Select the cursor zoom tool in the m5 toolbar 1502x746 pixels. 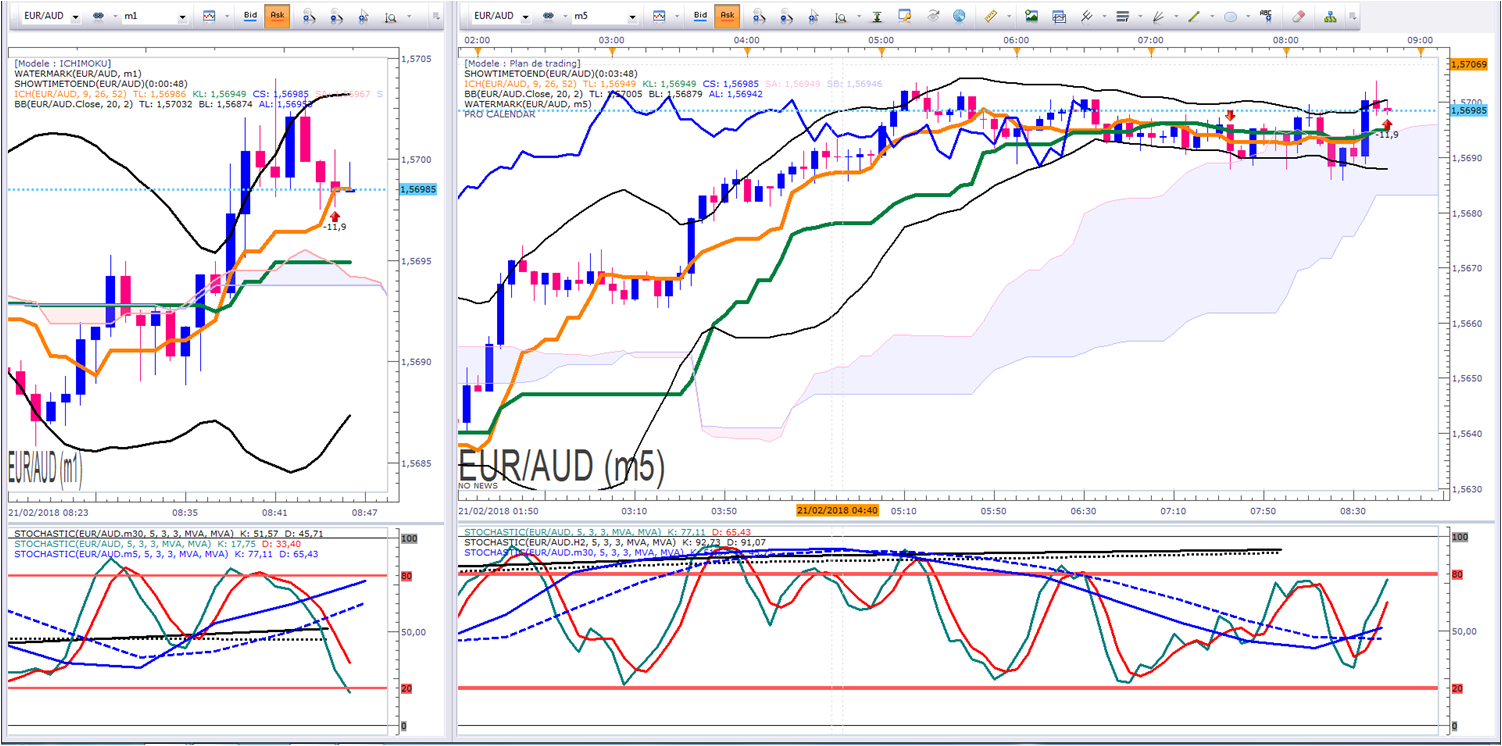[815, 16]
